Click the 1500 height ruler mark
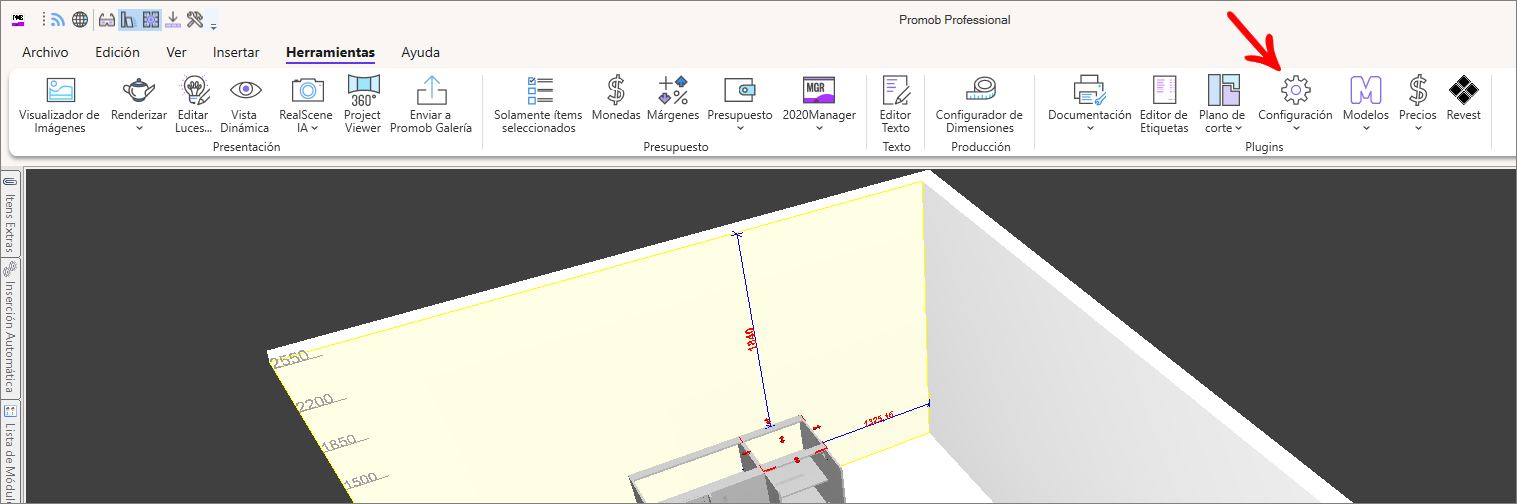This screenshot has height=504, width=1517. [x=363, y=482]
